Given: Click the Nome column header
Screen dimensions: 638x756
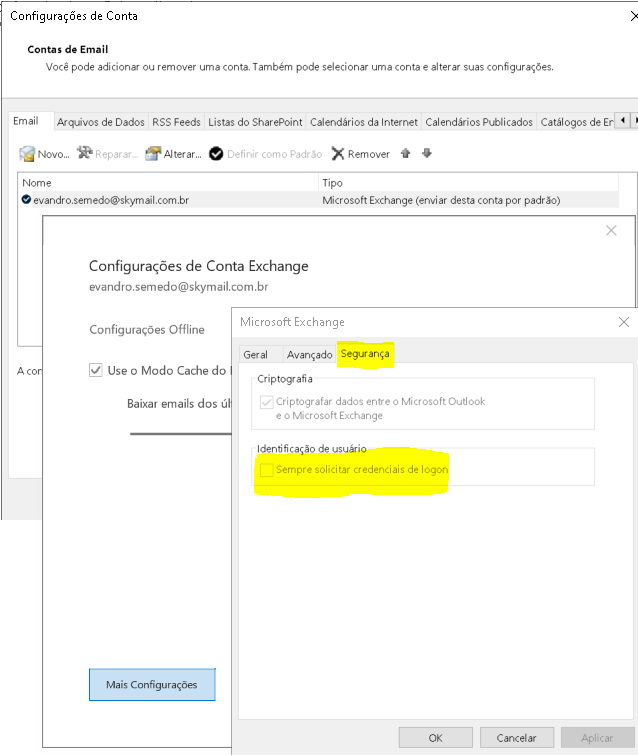Looking at the screenshot, I should pyautogui.click(x=168, y=183).
